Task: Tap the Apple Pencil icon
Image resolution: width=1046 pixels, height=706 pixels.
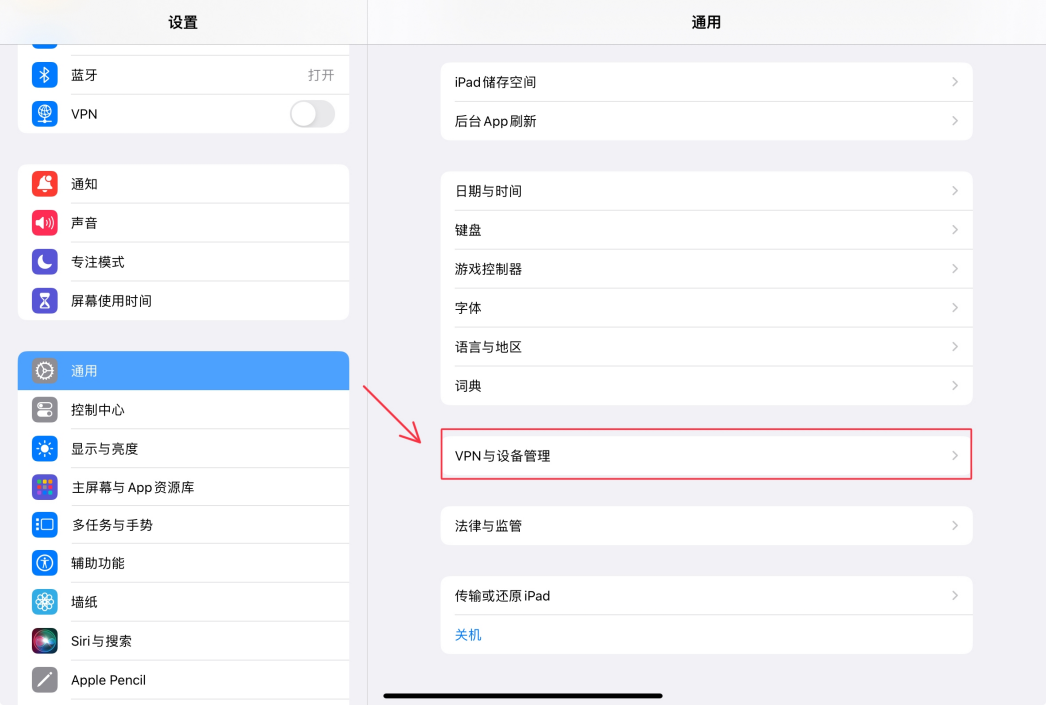Action: (45, 680)
